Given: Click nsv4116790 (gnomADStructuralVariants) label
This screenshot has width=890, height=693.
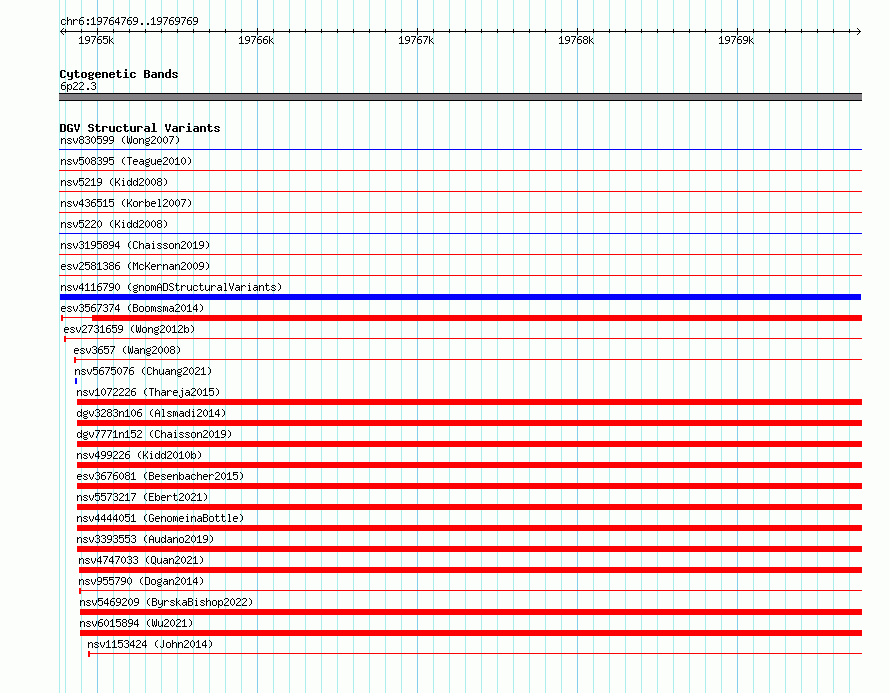Looking at the screenshot, I should point(171,287).
